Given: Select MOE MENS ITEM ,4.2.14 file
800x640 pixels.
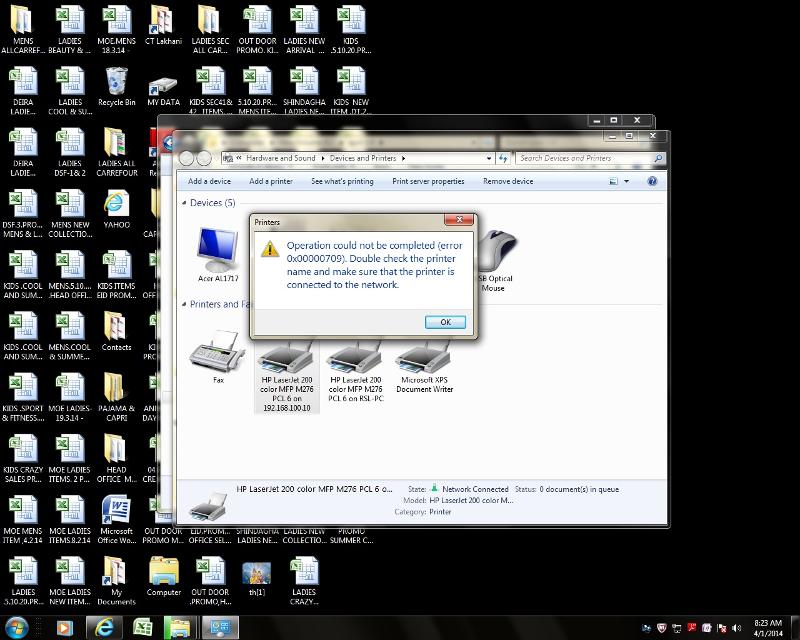Looking at the screenshot, I should (23, 520).
